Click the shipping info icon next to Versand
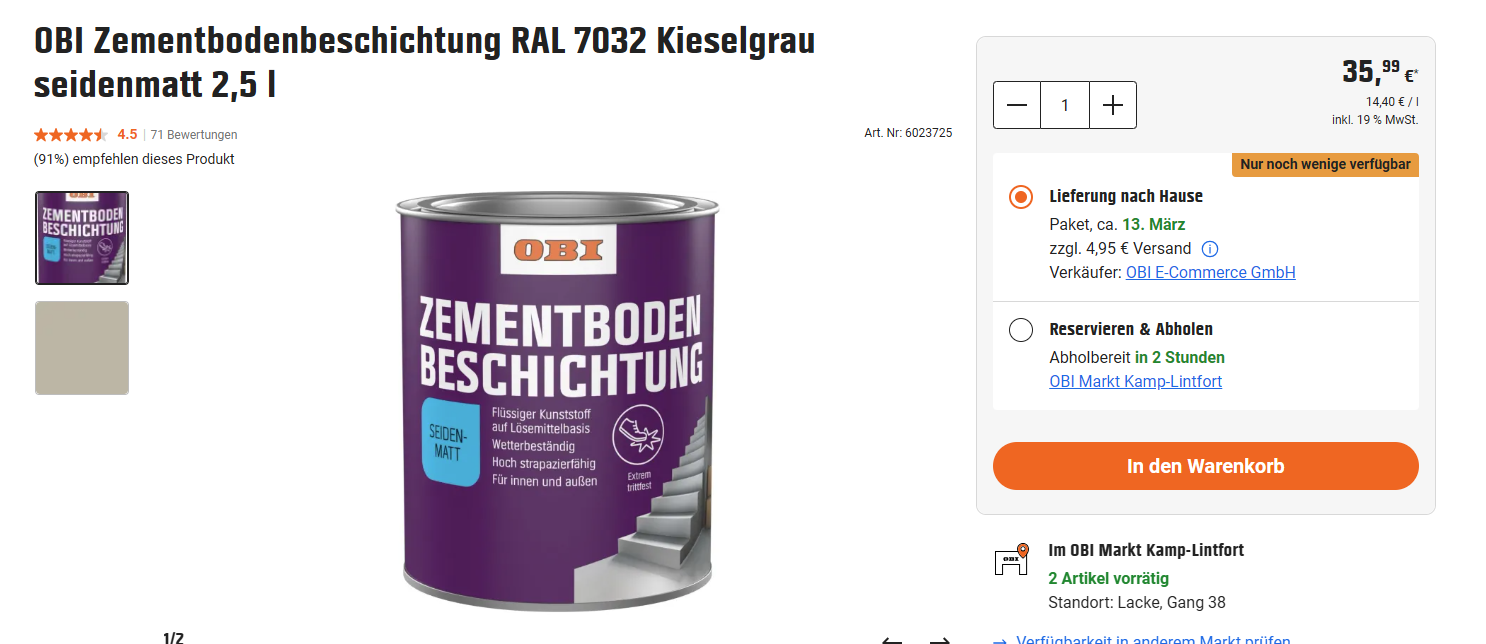 pyautogui.click(x=1210, y=249)
